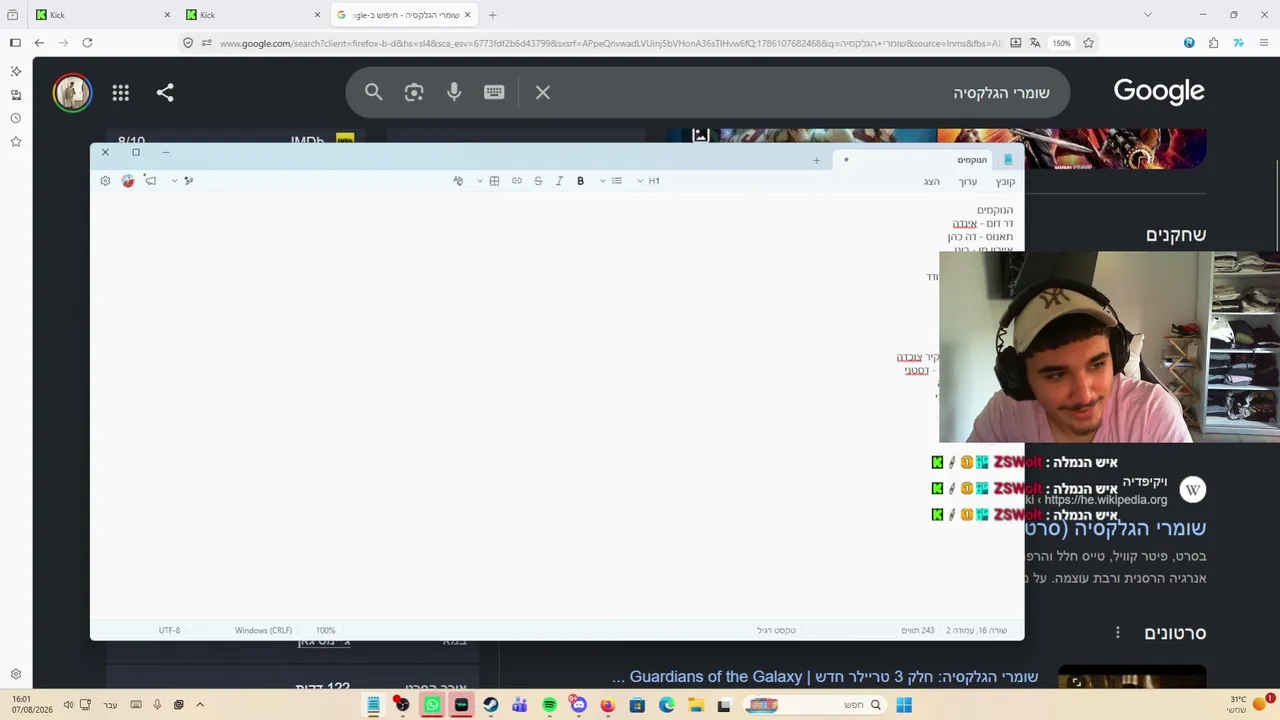1280x720 pixels.
Task: Open a new browser tab
Action: pos(492,15)
